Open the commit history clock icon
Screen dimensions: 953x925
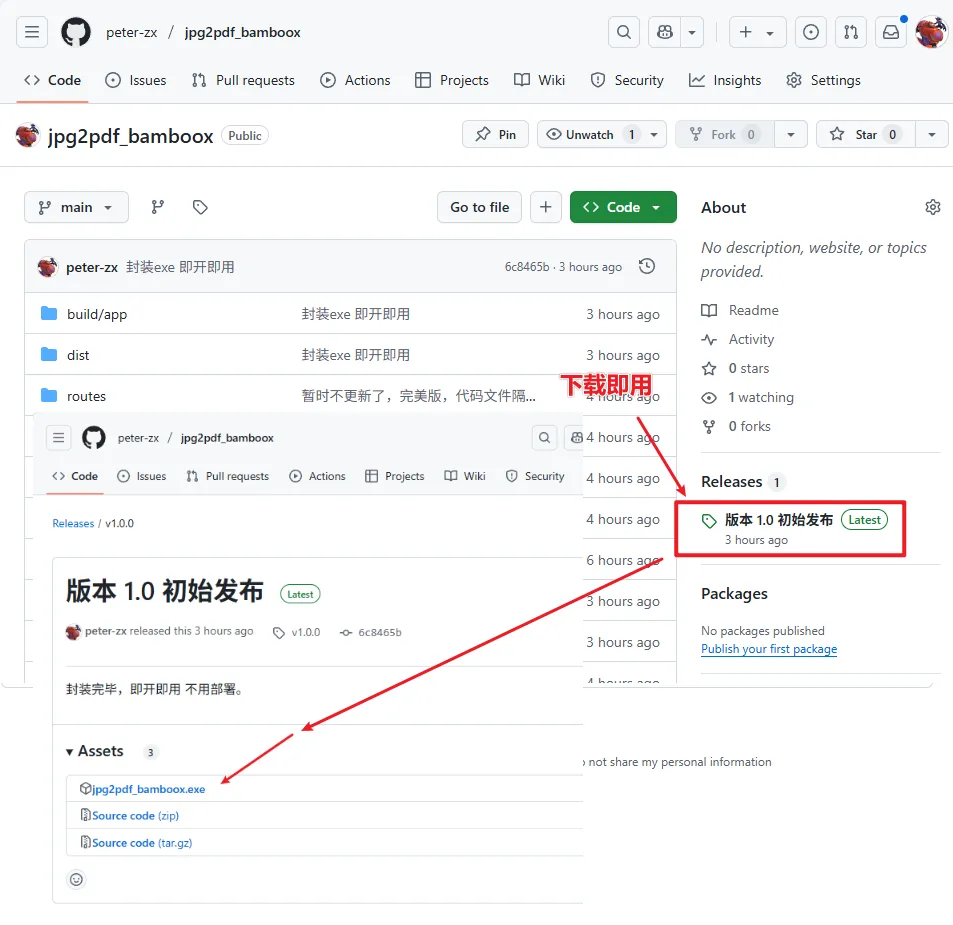click(x=647, y=266)
